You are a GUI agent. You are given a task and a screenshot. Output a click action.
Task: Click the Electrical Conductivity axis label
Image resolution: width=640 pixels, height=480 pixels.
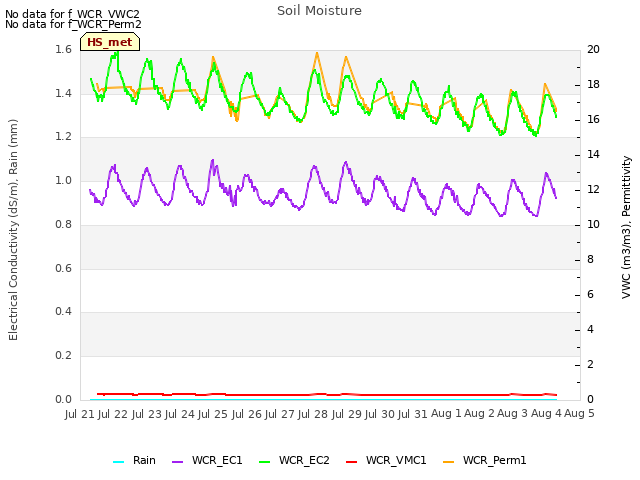coord(13,230)
